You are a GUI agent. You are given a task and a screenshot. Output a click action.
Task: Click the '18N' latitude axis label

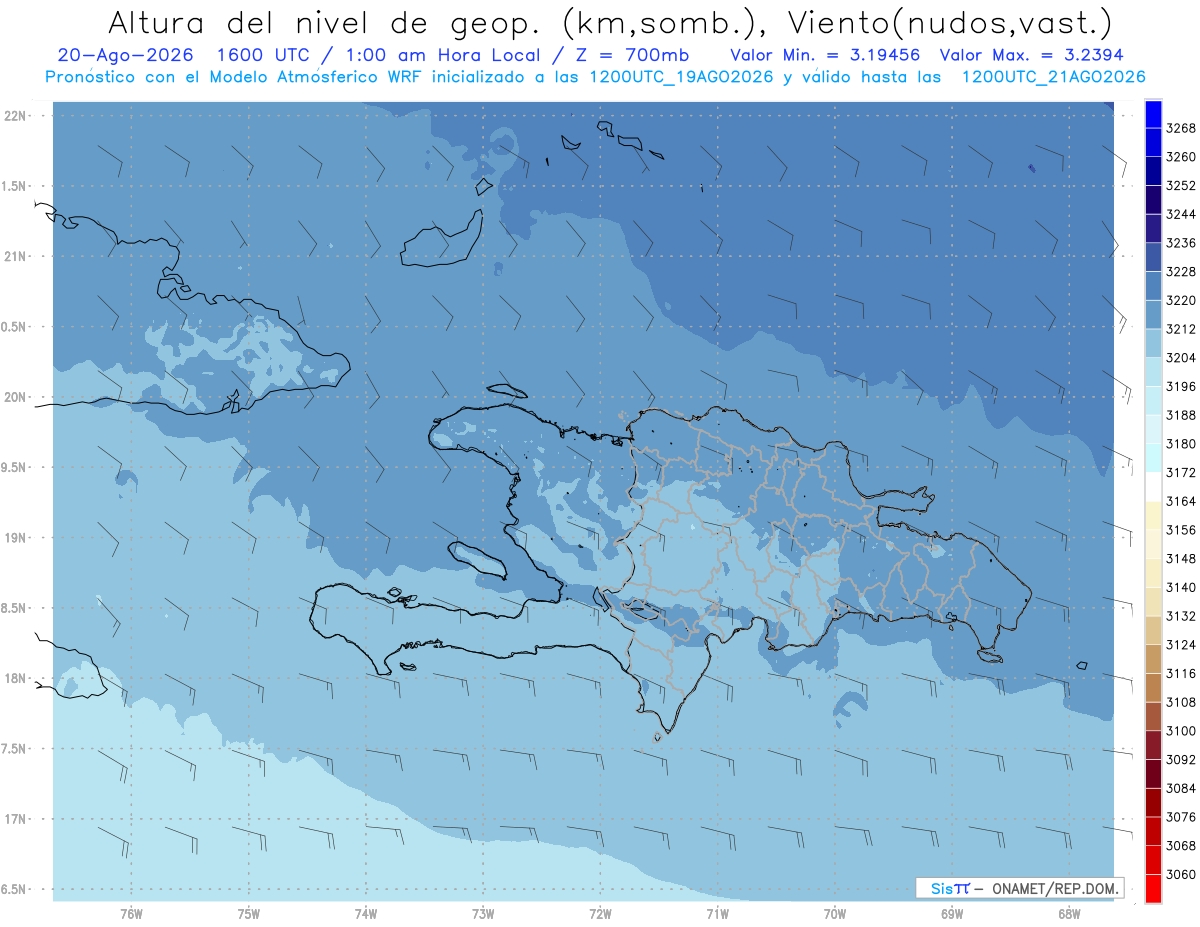point(15,678)
